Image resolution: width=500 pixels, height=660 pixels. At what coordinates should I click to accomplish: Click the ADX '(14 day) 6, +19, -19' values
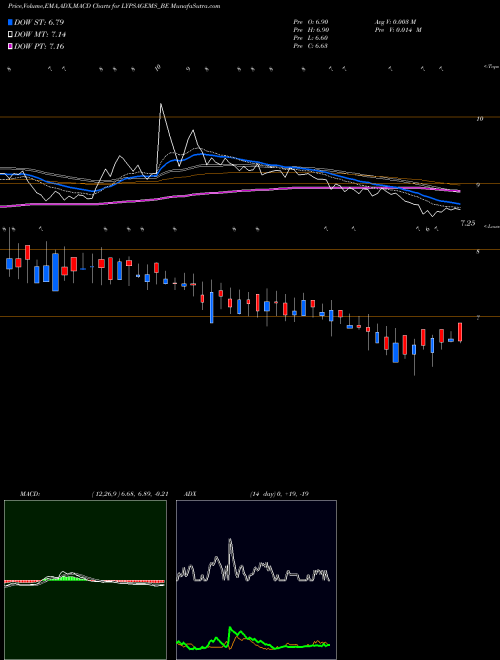279,494
